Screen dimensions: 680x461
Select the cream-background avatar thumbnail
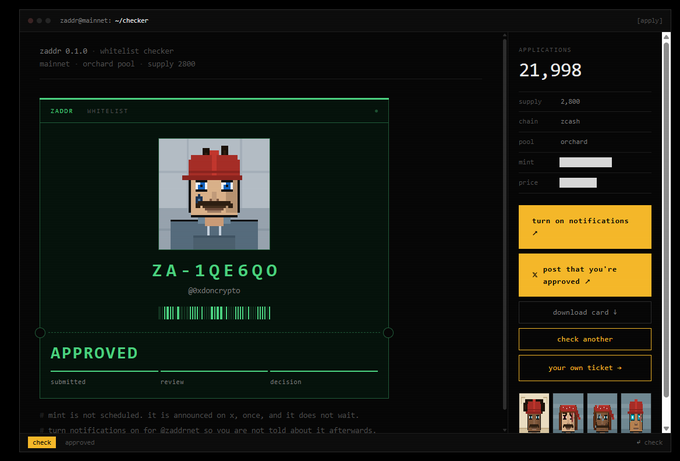tap(534, 413)
